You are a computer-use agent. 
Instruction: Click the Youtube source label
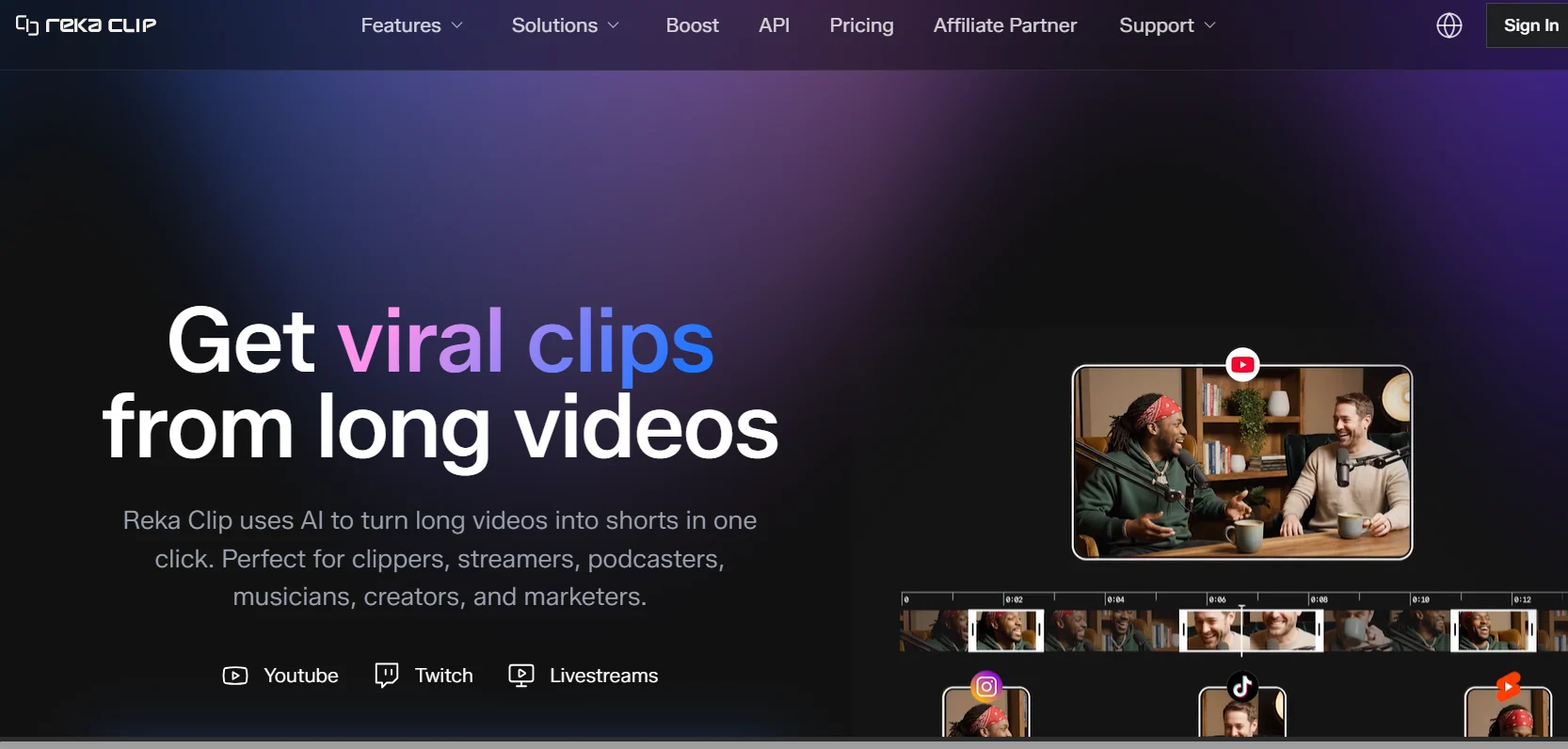[301, 676]
